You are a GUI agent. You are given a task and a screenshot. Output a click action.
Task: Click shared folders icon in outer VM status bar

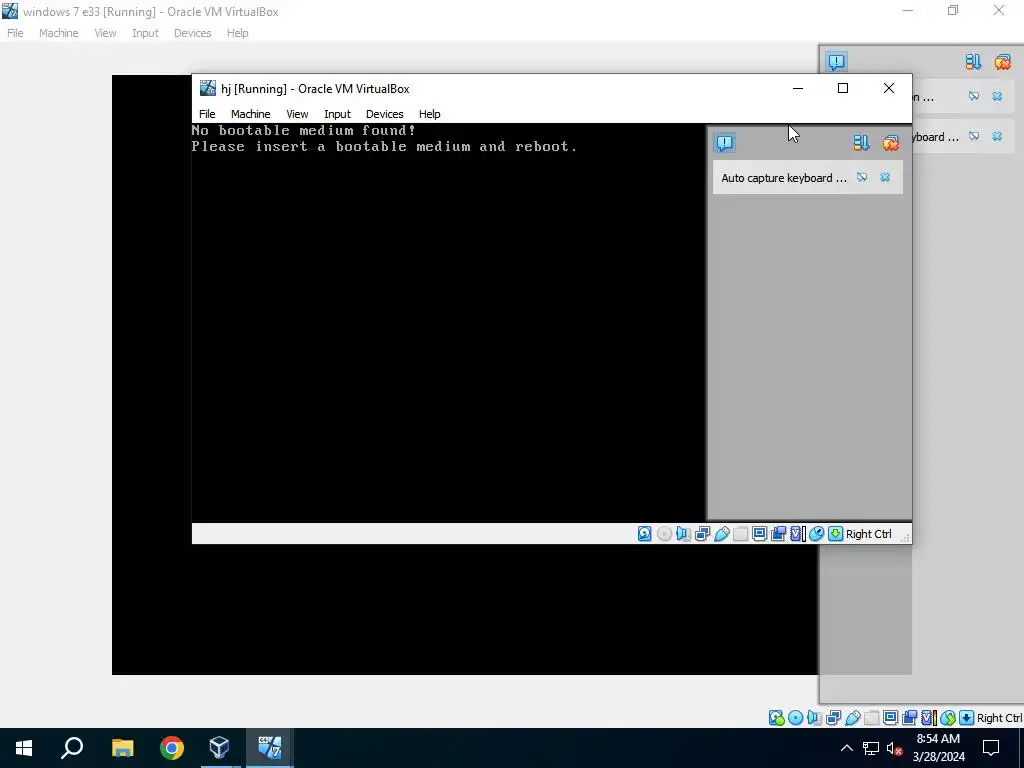tap(872, 718)
